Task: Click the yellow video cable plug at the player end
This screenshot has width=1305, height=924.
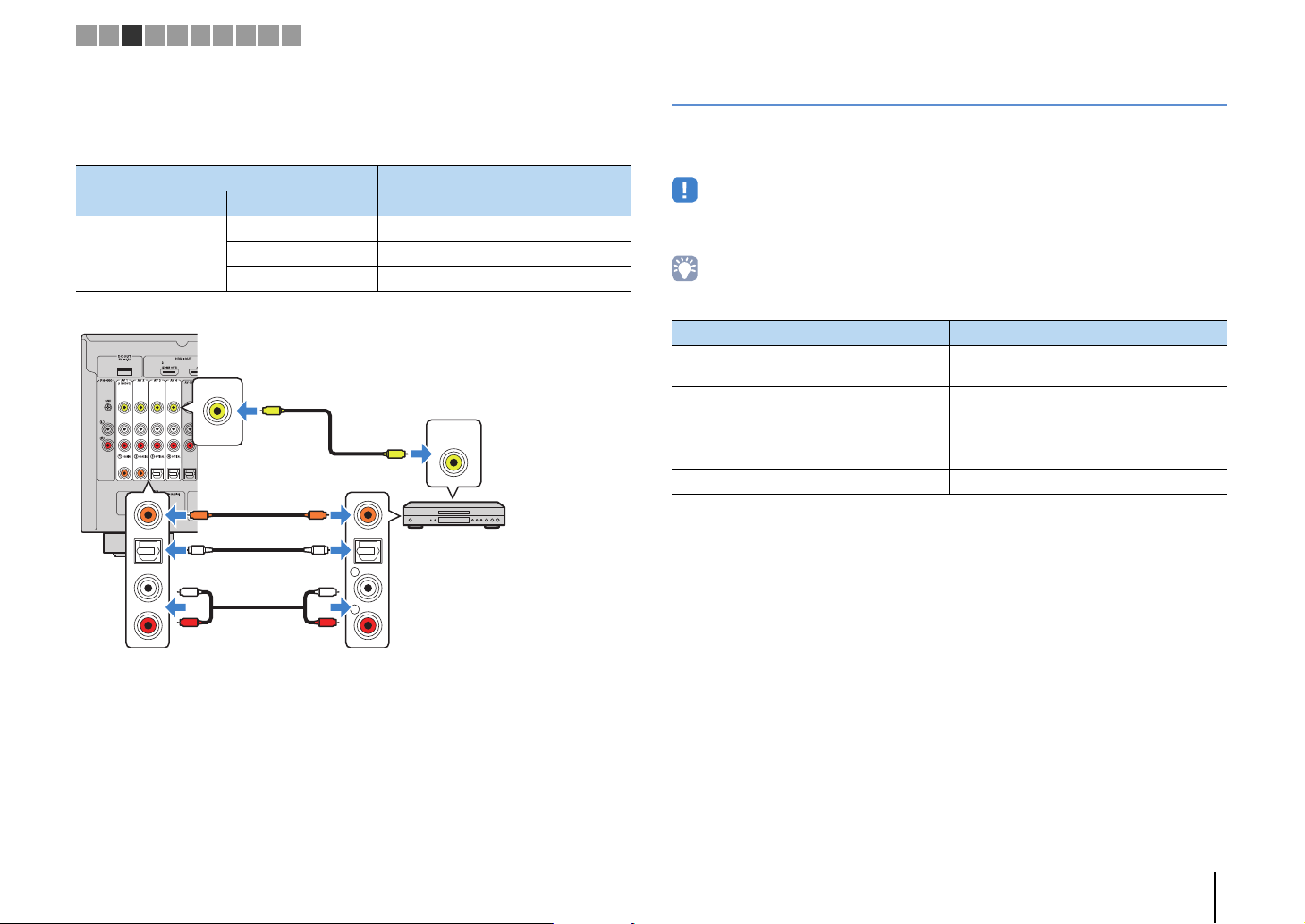Action: (395, 454)
